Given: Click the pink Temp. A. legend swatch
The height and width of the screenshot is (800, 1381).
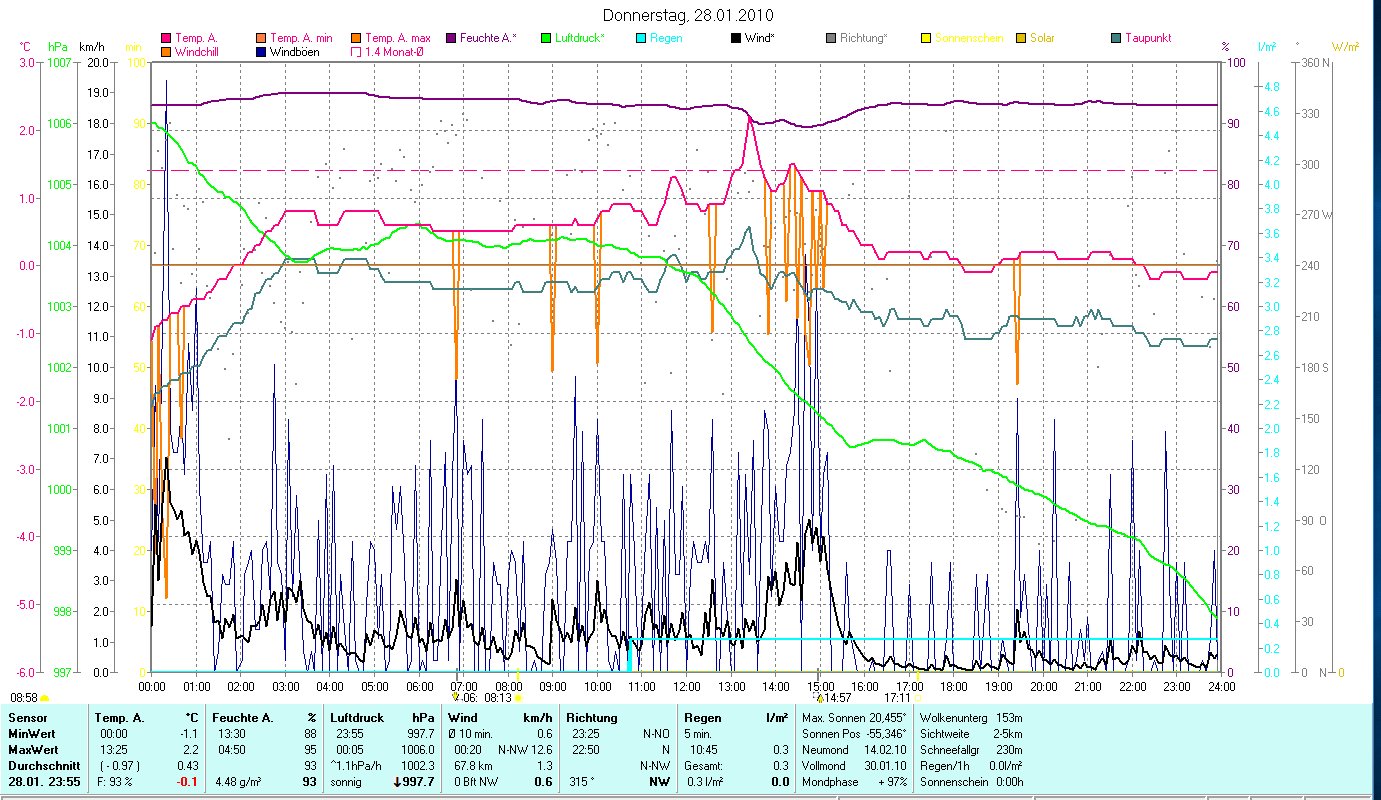Looking at the screenshot, I should coord(166,39).
